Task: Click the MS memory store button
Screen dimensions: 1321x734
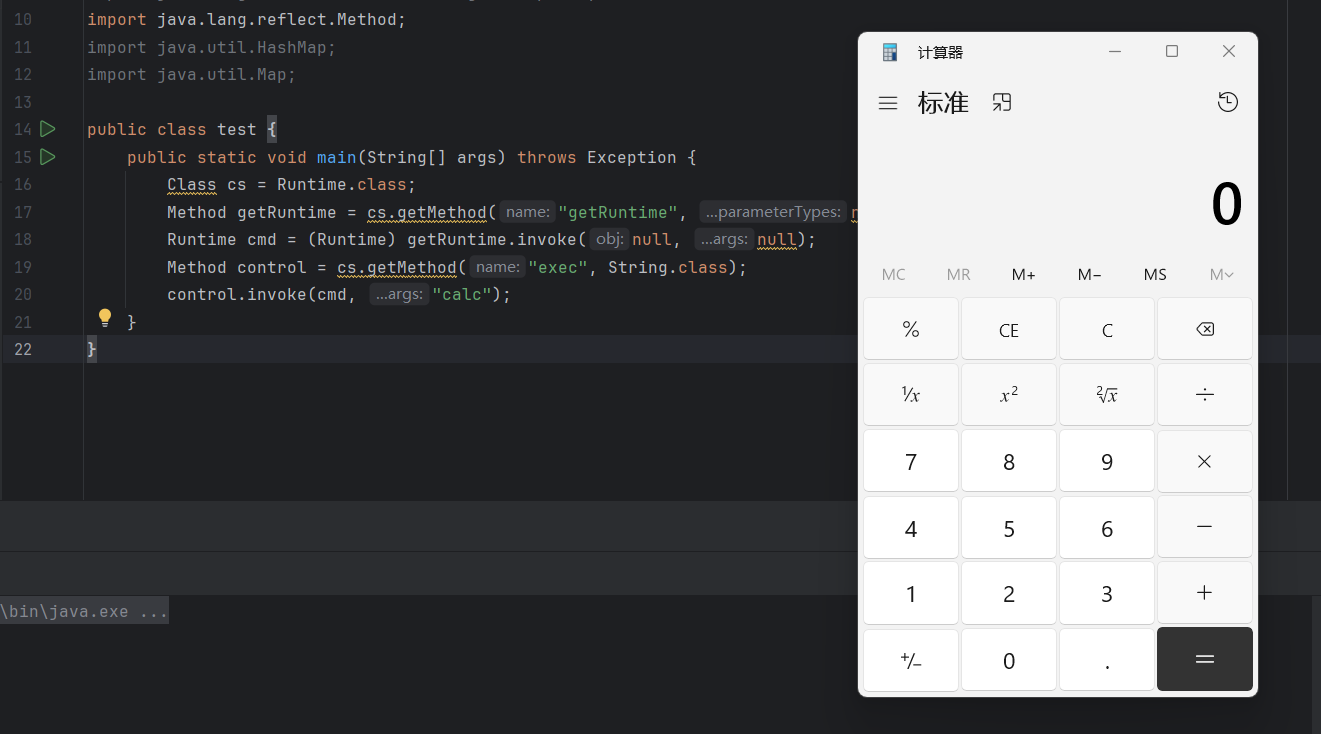Action: [x=1155, y=275]
